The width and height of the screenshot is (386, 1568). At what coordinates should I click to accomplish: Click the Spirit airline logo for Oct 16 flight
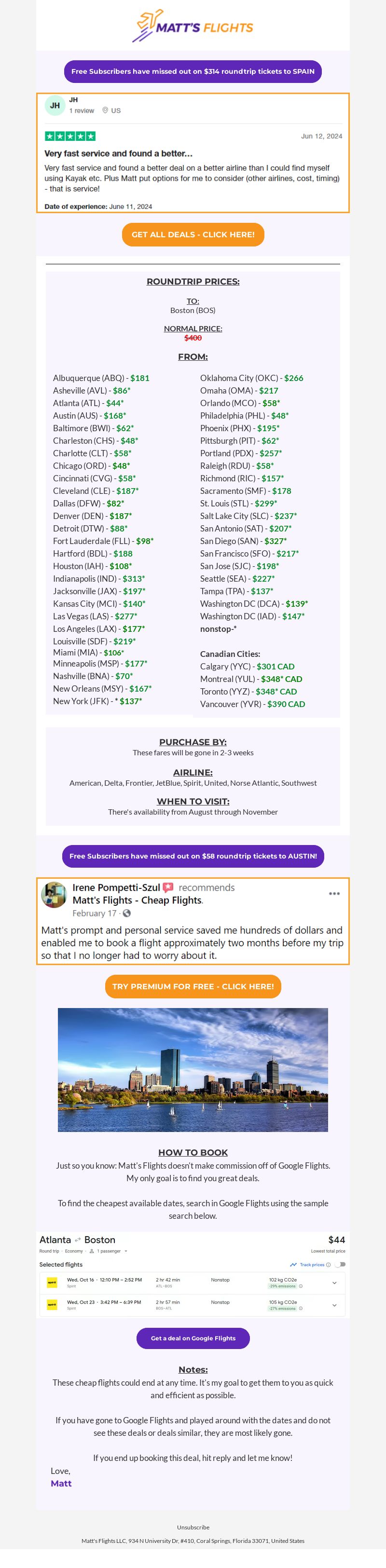click(x=52, y=1282)
